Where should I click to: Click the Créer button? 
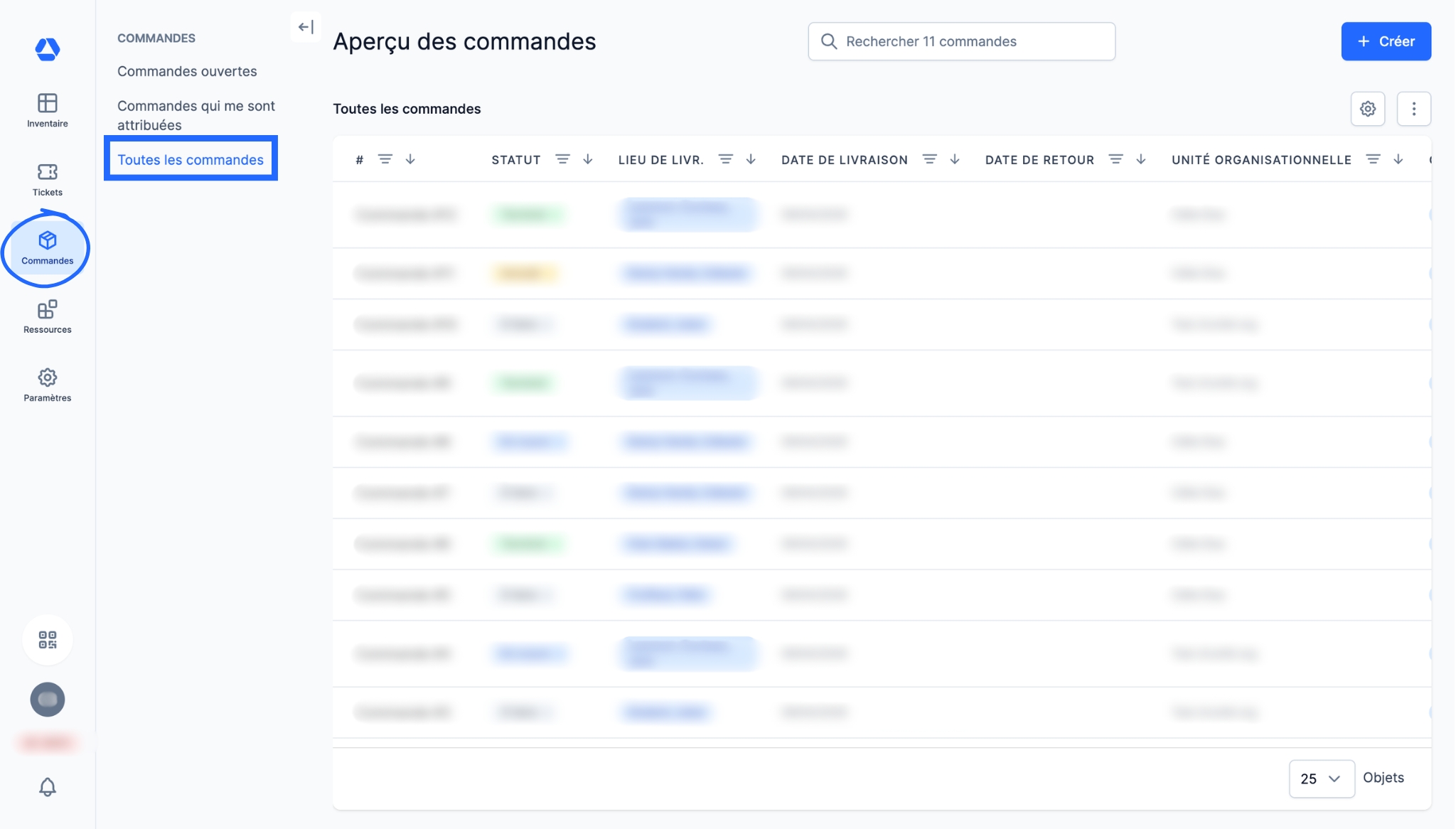point(1385,41)
